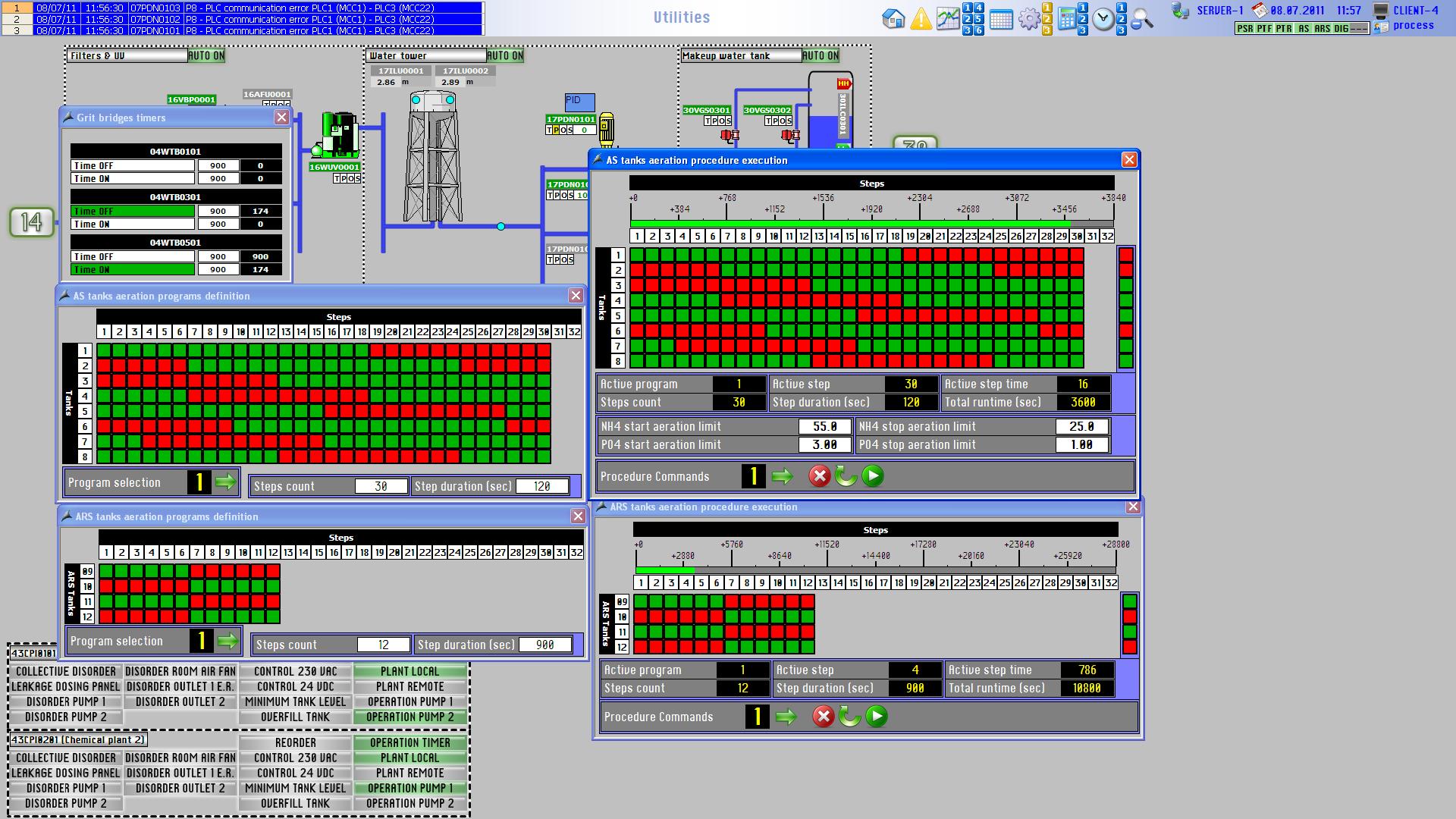
Task: Switch to ARS status tab indicator
Action: 1322,28
